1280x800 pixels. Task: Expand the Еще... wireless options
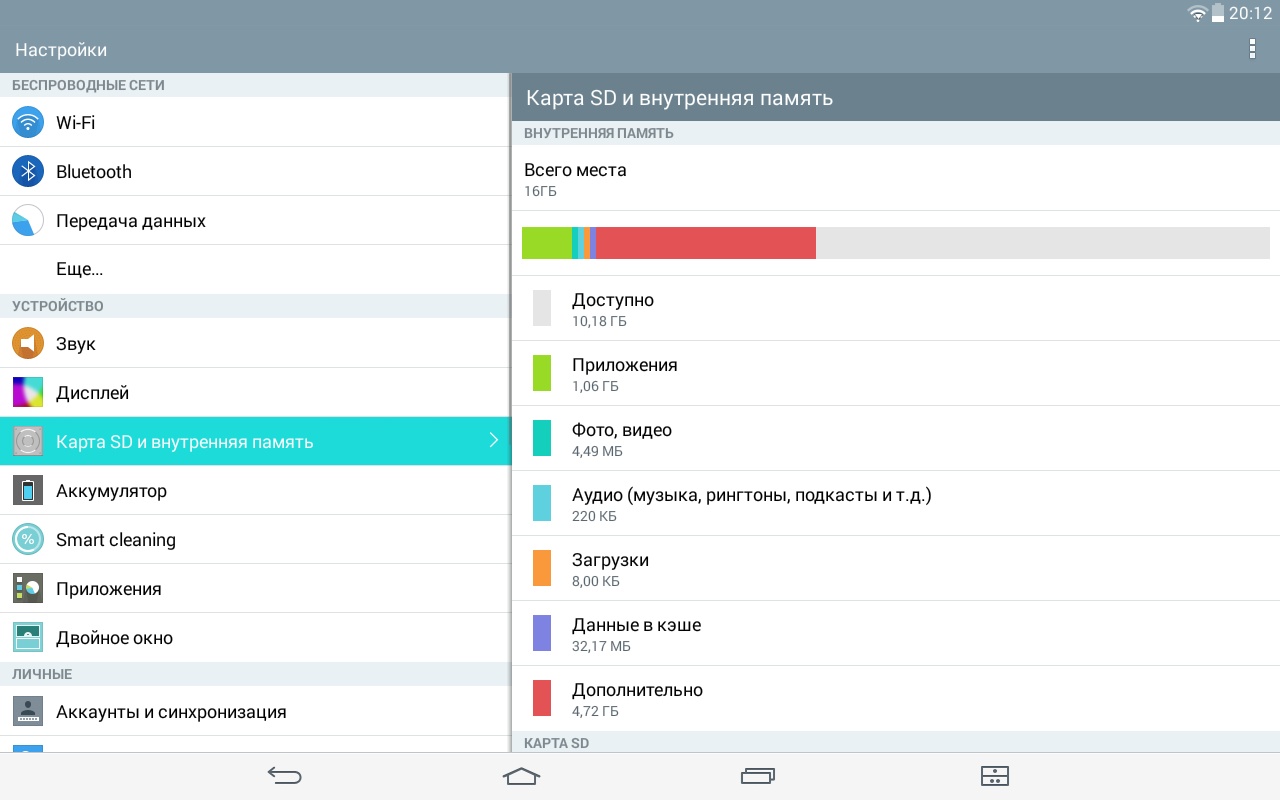(x=80, y=269)
